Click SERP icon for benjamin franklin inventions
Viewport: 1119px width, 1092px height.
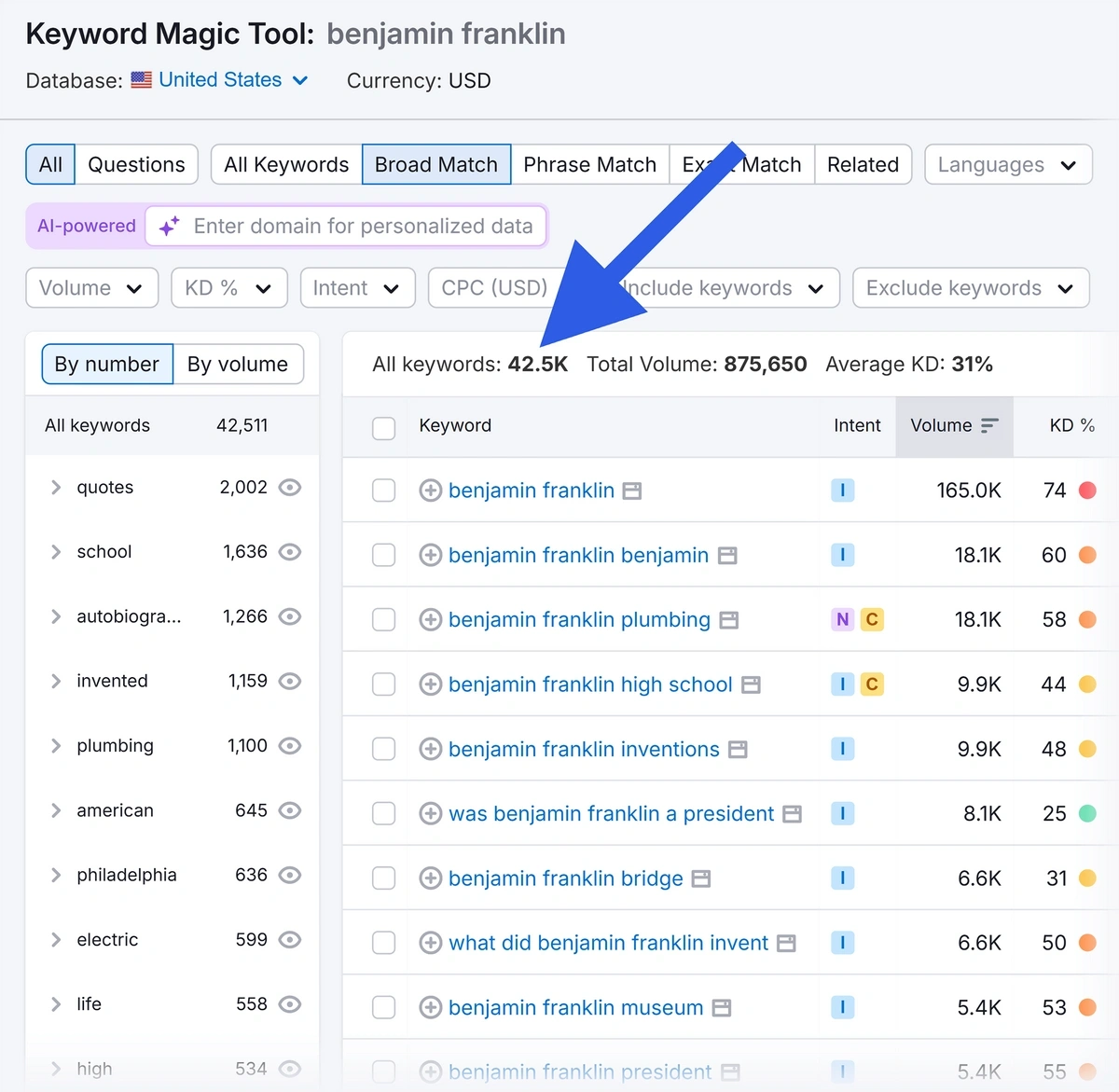pyautogui.click(x=738, y=750)
